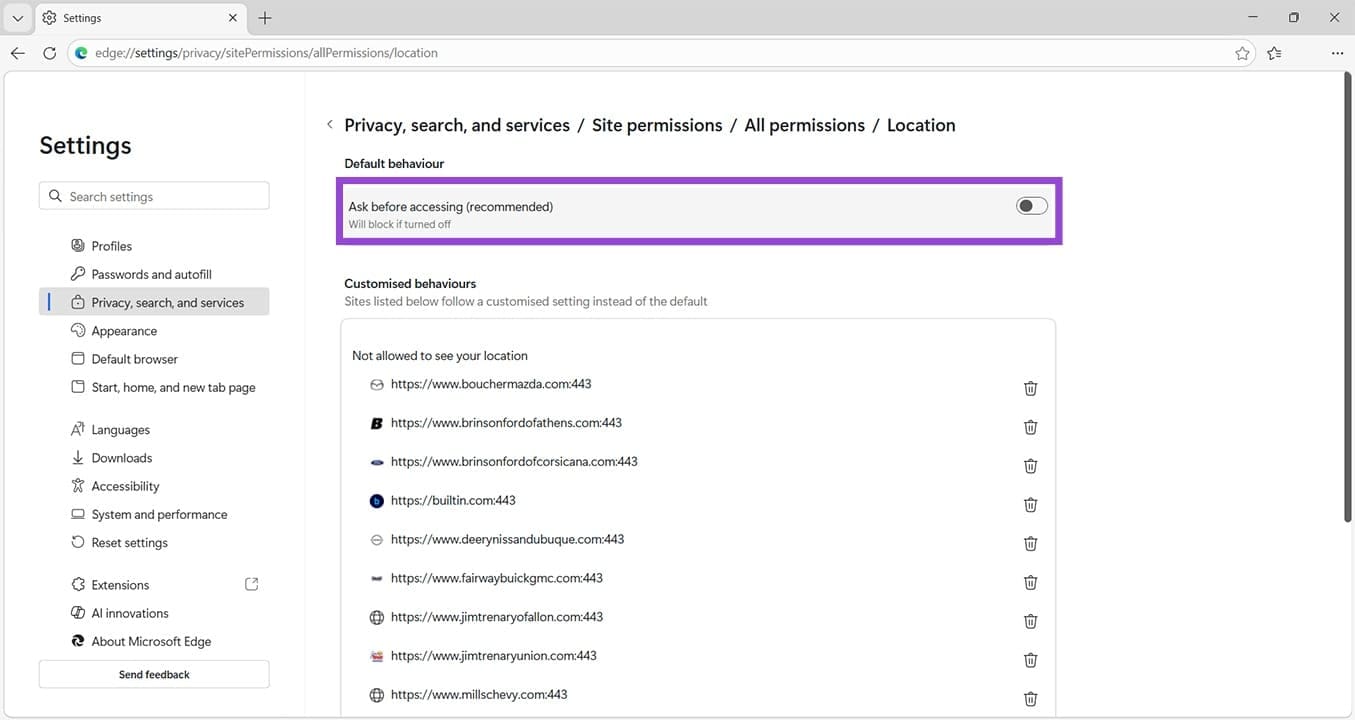Image resolution: width=1355 pixels, height=720 pixels.
Task: Navigate to All permissions via breadcrumb
Action: pyautogui.click(x=804, y=124)
